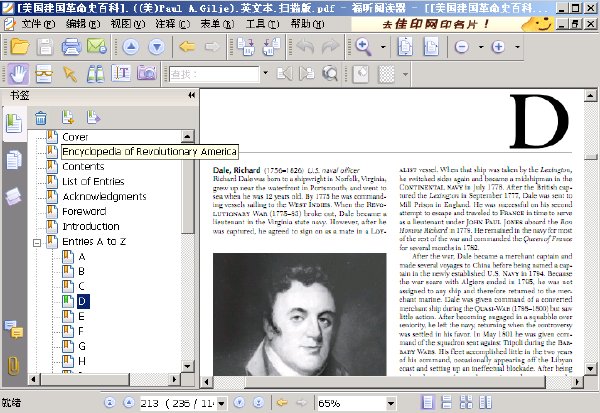Open the page number dropdown in the status bar
This screenshot has width=600, height=413.
coord(221,403)
